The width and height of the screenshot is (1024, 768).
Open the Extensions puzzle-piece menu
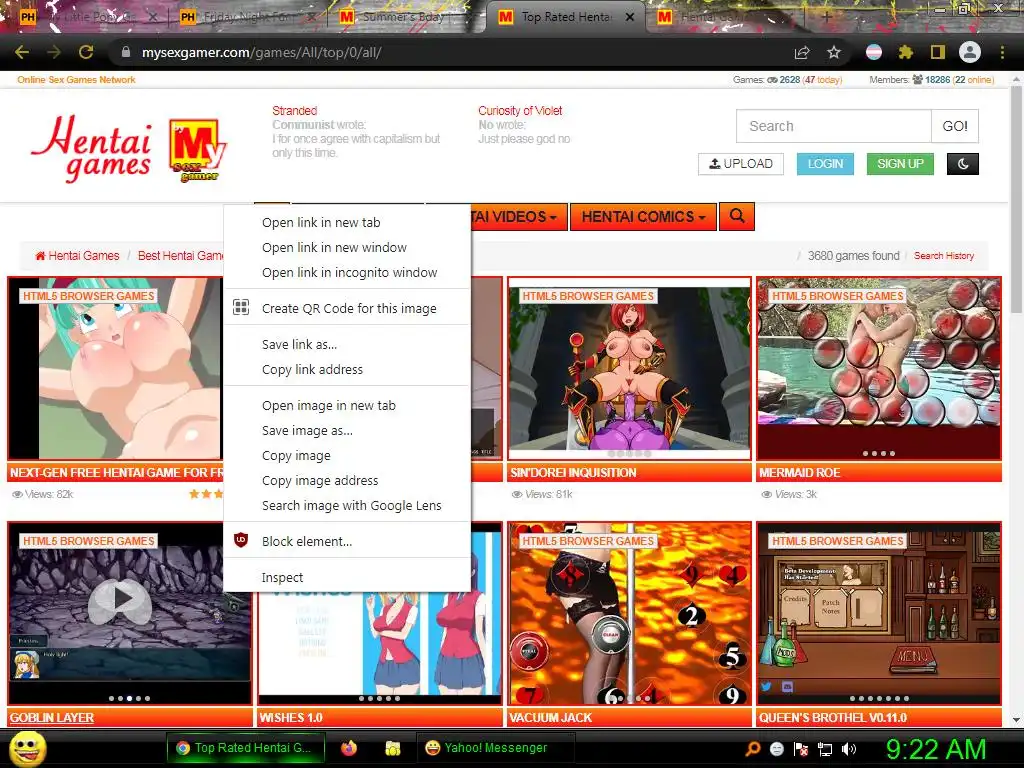pos(905,52)
